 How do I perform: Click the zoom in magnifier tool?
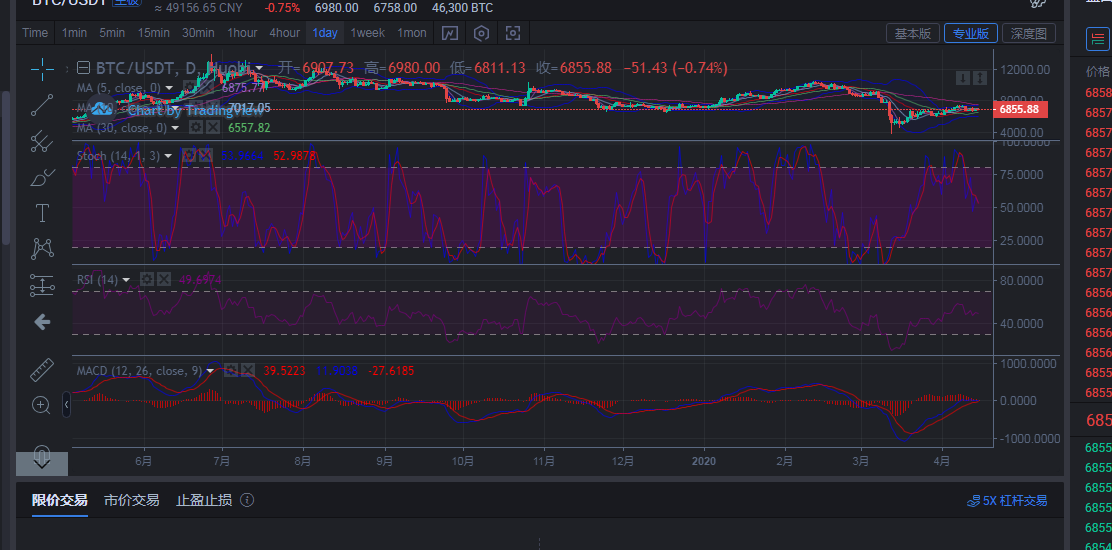point(42,405)
